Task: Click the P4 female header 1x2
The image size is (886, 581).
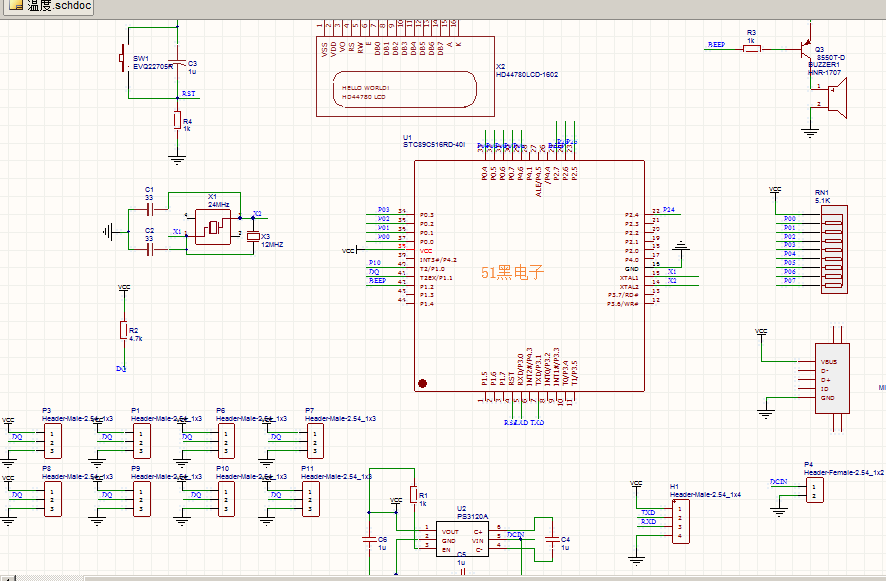Action: [x=815, y=490]
